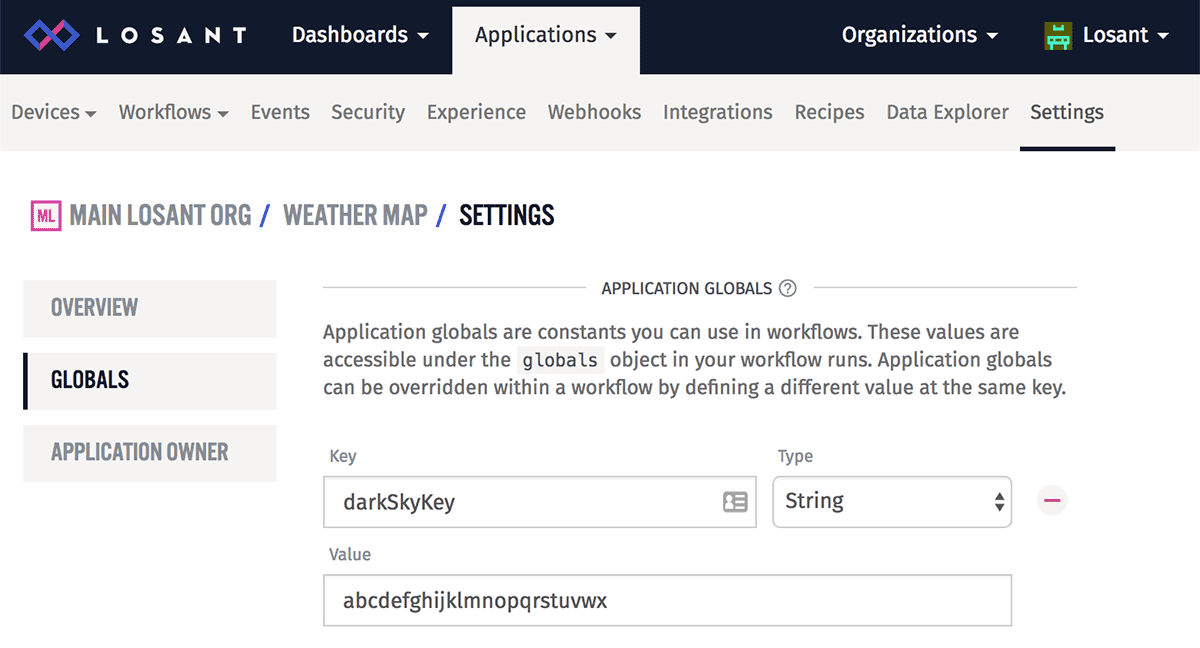This screenshot has width=1200, height=648.
Task: Open the Security tab
Action: coord(368,112)
